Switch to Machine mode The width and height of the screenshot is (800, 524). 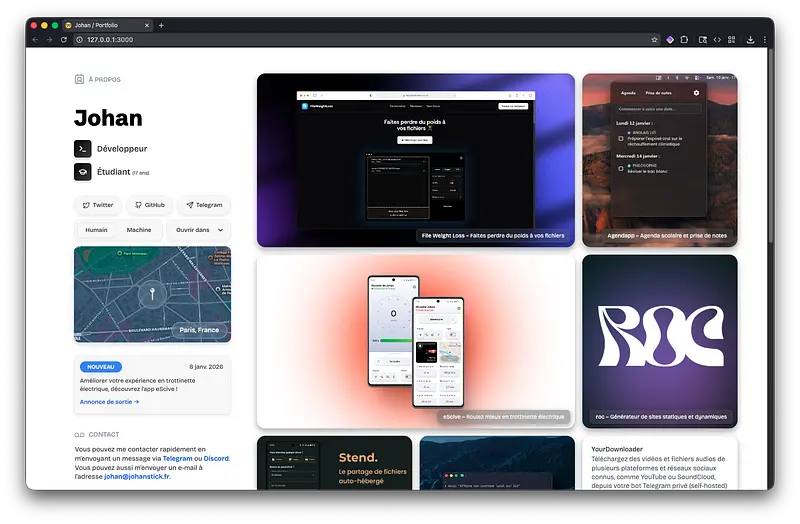pyautogui.click(x=139, y=230)
